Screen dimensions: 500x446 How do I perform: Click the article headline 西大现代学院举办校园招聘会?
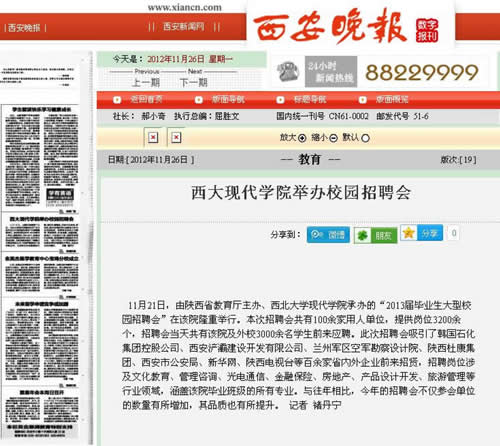[301, 193]
